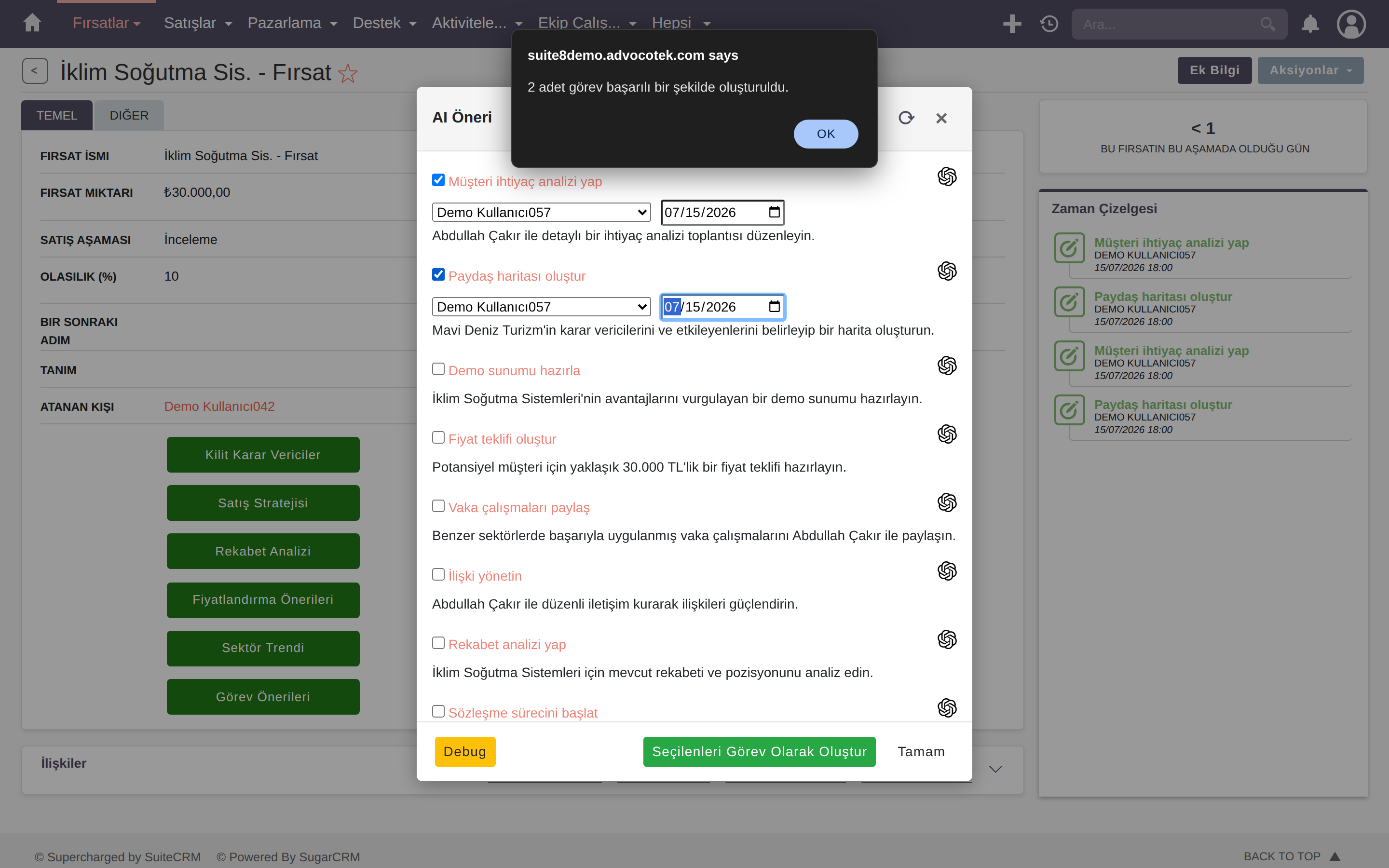
Task: Open Powered By SugarCRM footer link
Action: (288, 857)
